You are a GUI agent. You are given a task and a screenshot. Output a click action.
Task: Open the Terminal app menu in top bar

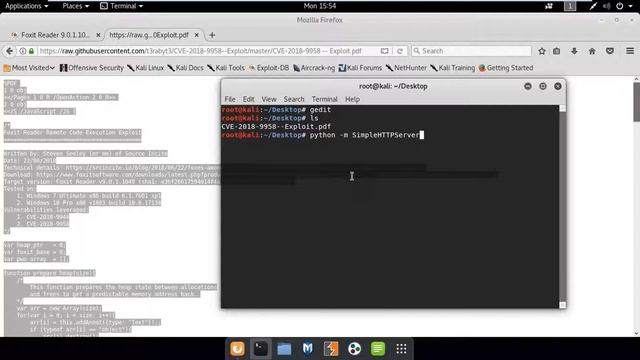[x=122, y=6]
